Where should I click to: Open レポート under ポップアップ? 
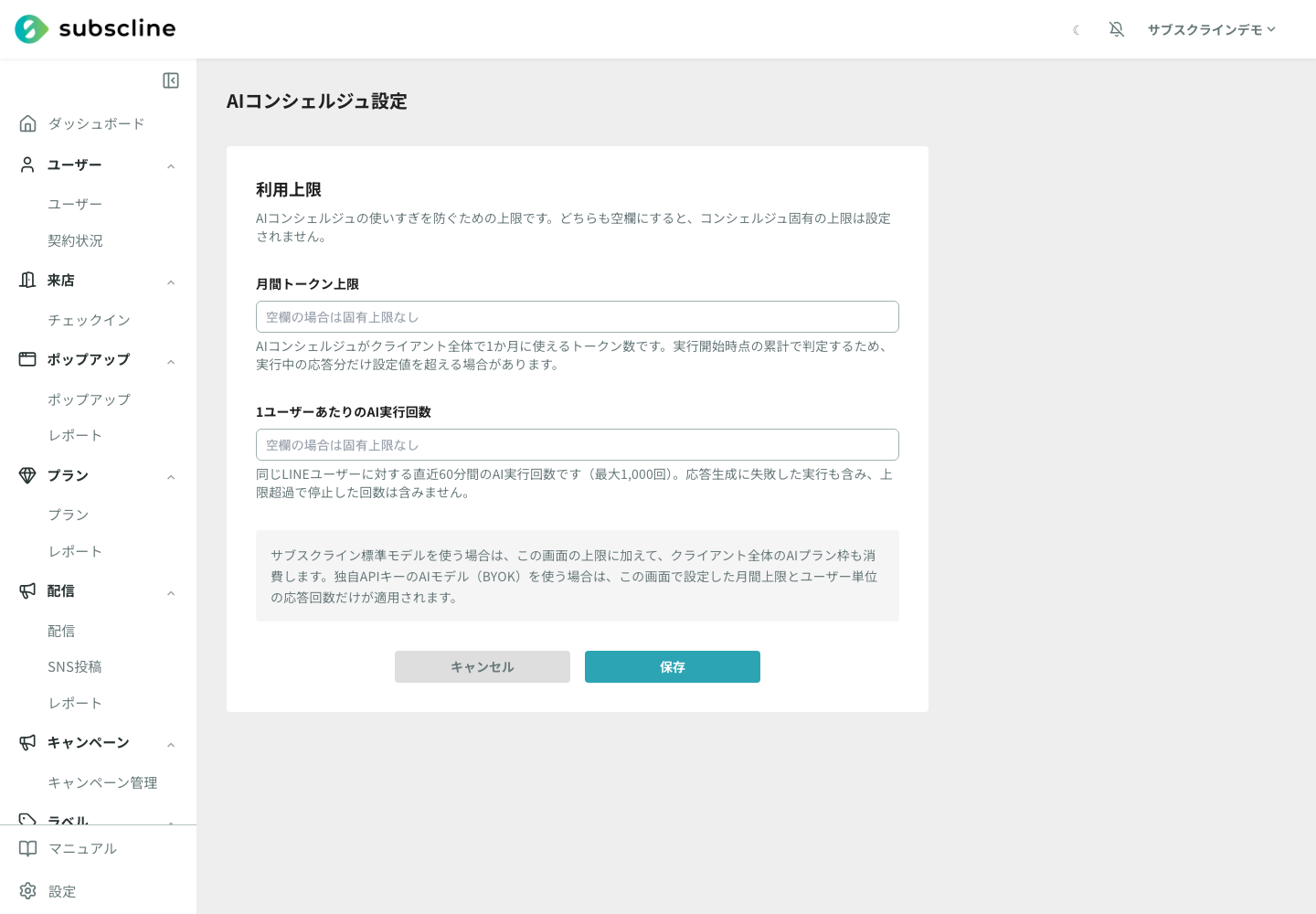(x=75, y=435)
